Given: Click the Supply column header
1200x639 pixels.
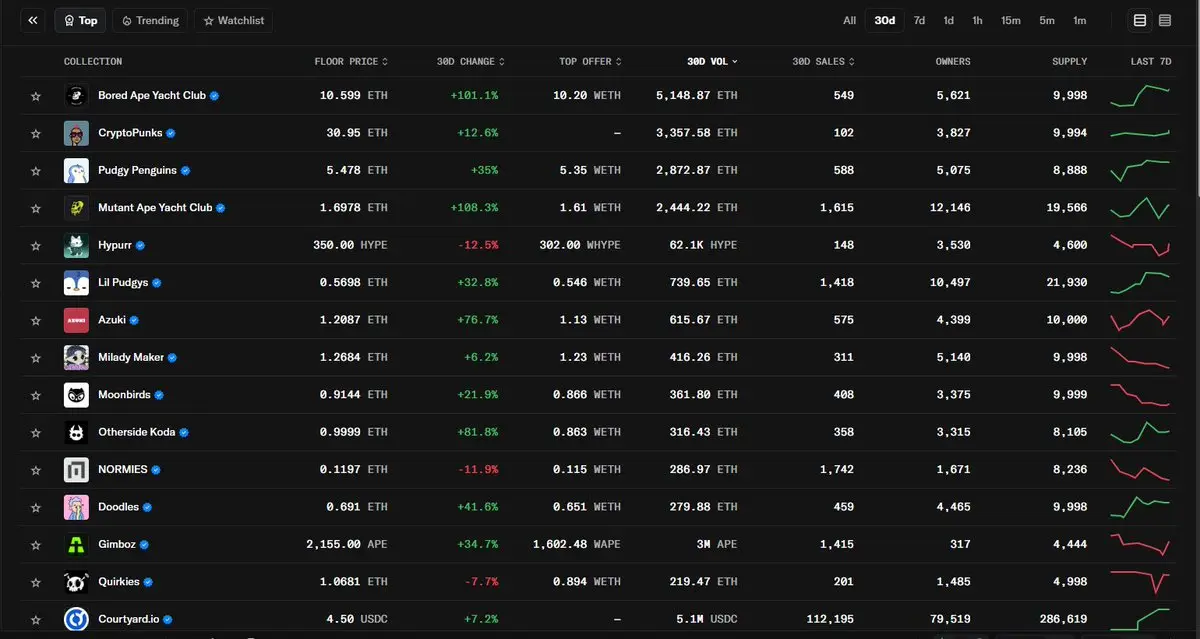Looking at the screenshot, I should point(1069,62).
